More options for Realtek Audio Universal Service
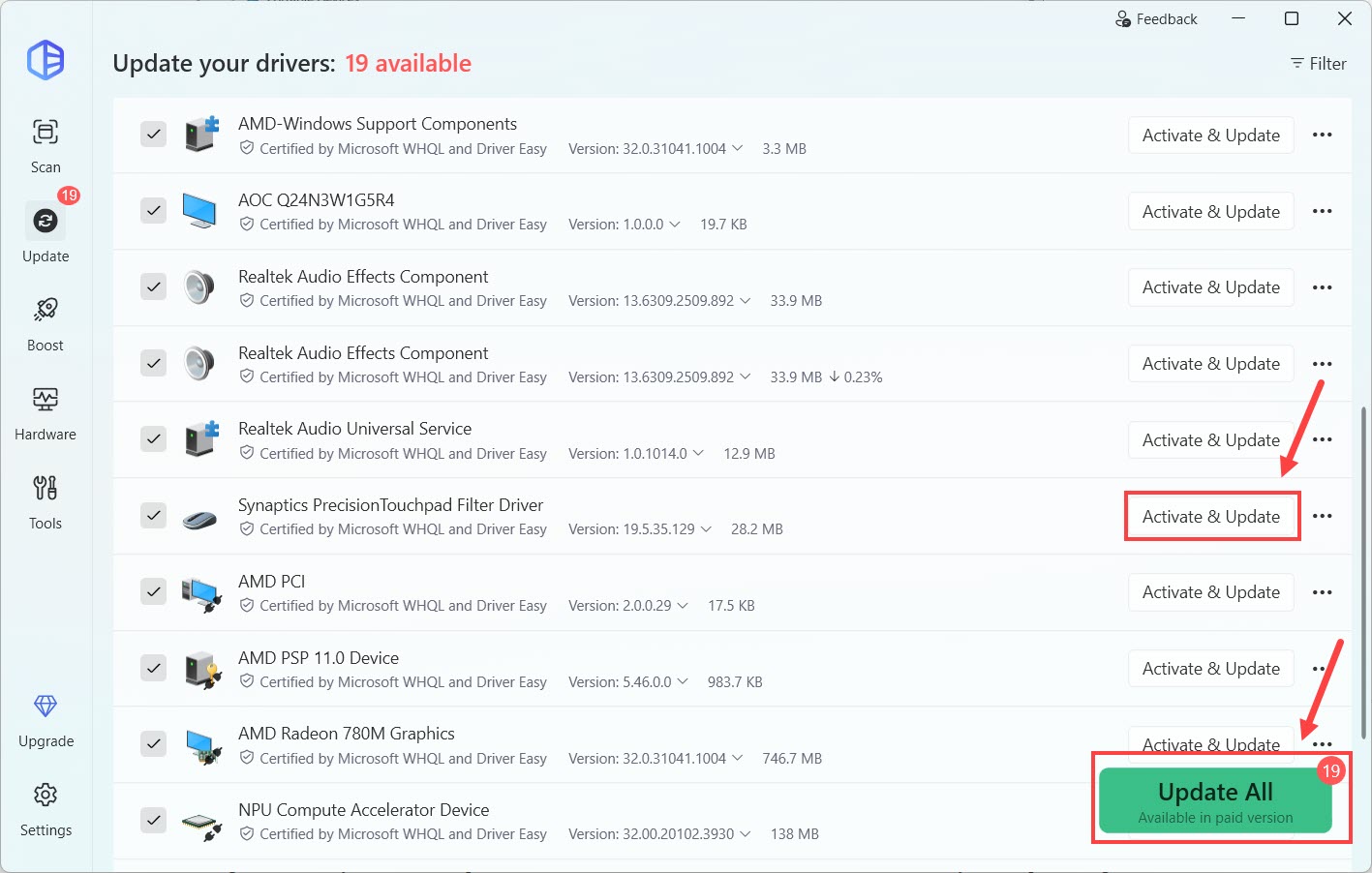This screenshot has width=1372, height=873. (1323, 440)
